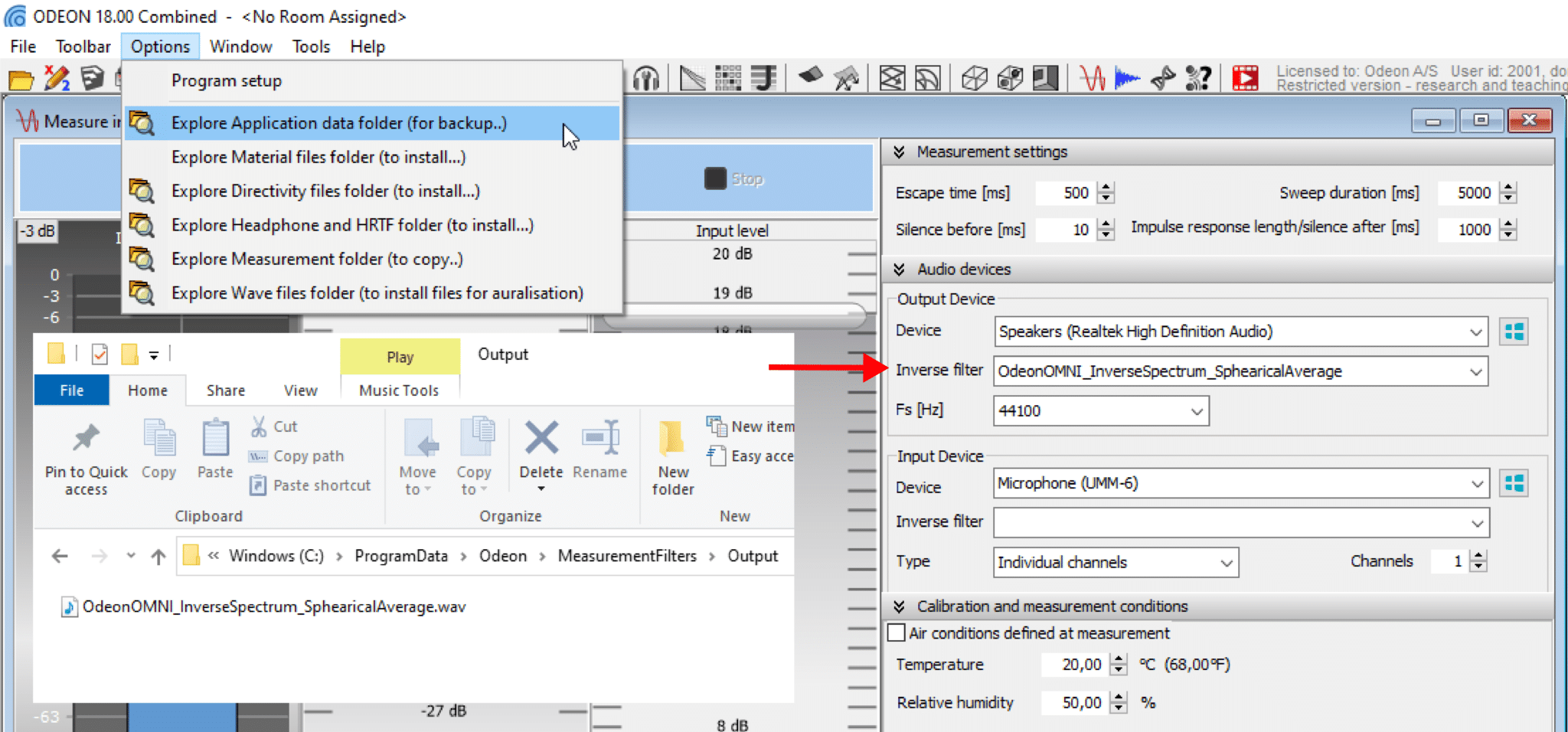Screen dimensions: 1568x732
Task: Open output device Windows sound settings icon
Action: pyautogui.click(x=1514, y=332)
